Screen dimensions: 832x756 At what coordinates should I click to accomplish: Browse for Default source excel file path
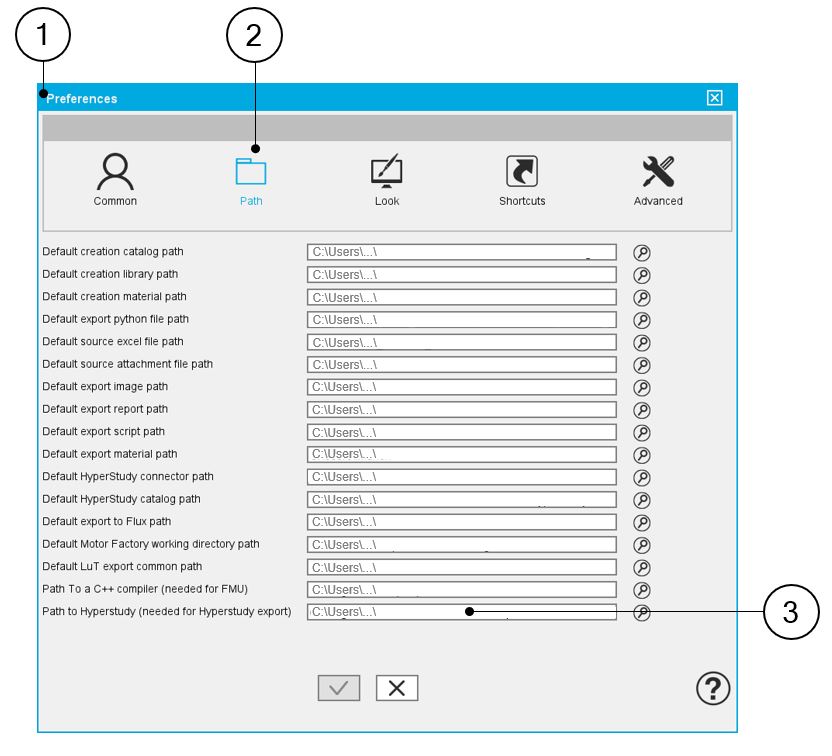[642, 342]
